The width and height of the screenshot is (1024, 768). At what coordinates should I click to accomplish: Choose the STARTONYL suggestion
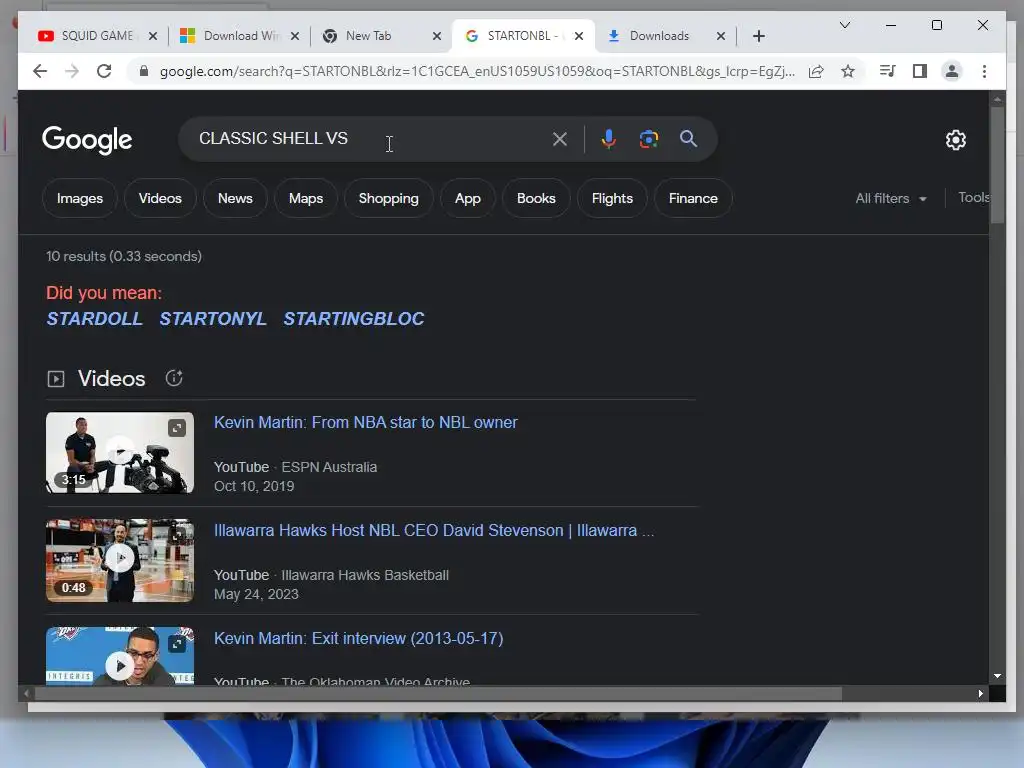point(213,319)
